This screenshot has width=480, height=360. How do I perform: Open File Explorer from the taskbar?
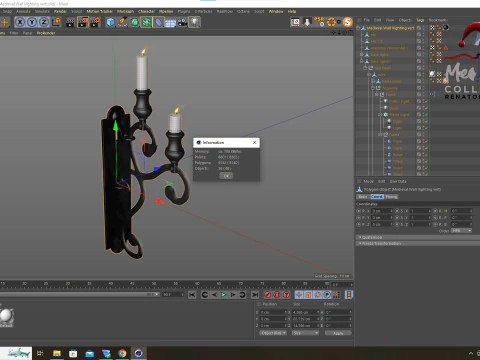tap(57, 353)
